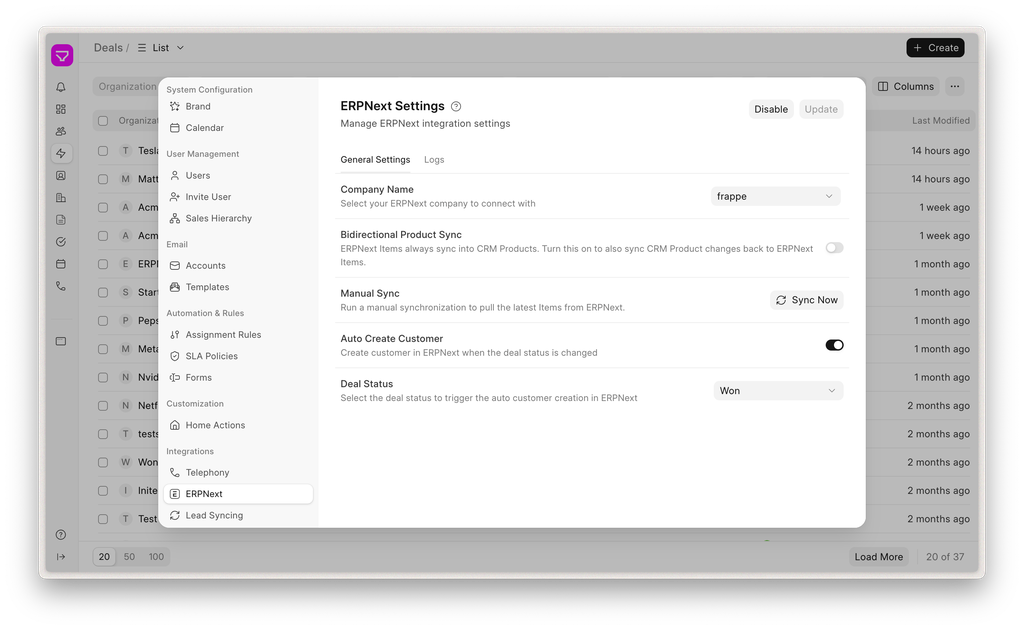Open the calendar icon in left sidebar
Screen dimensions: 1024x630
pyautogui.click(x=61, y=264)
